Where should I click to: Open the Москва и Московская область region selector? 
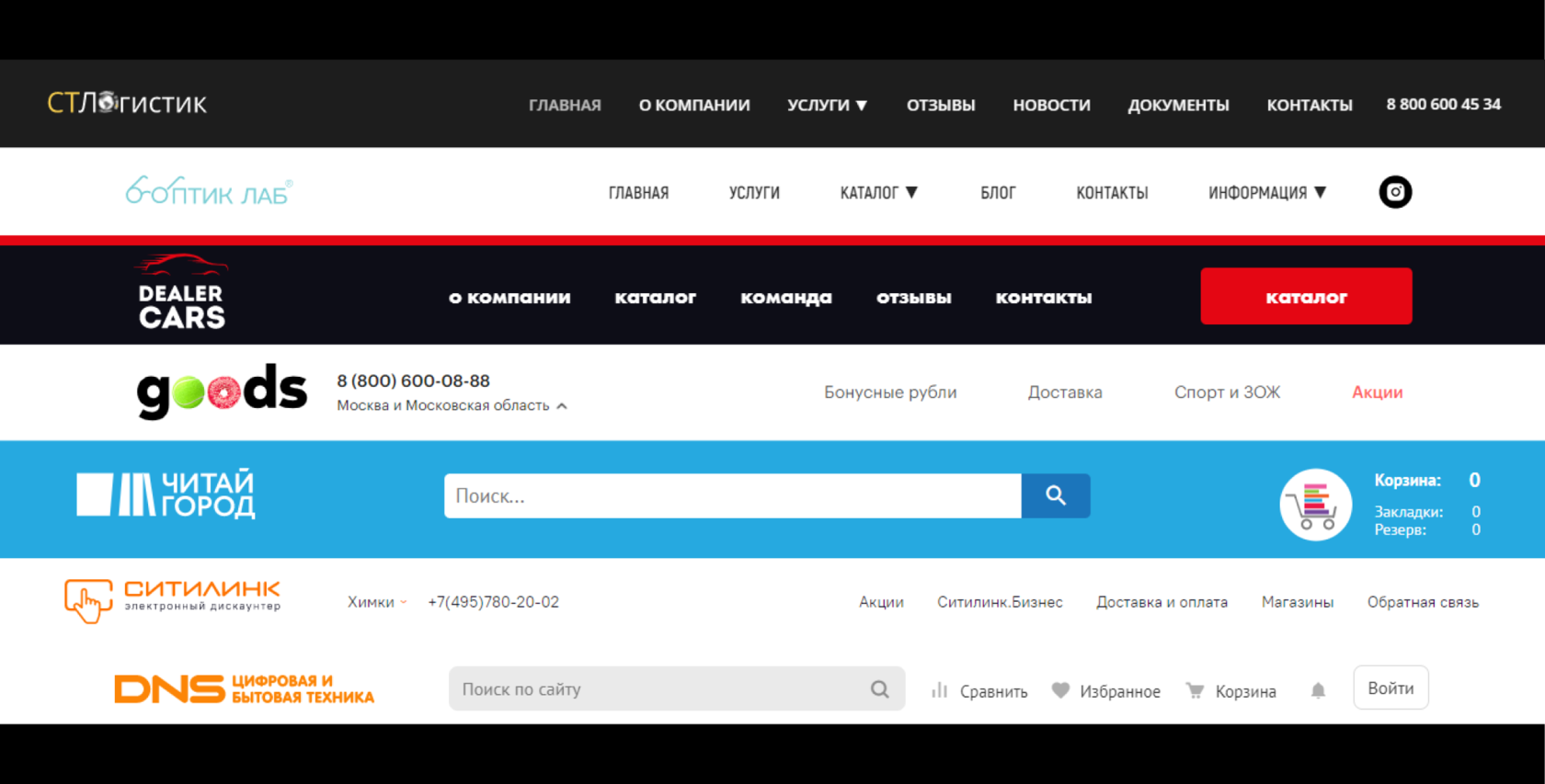tap(452, 405)
